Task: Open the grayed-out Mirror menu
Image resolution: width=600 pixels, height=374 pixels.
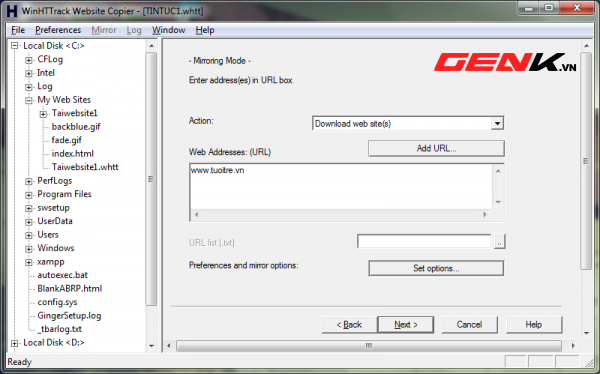Action: [x=104, y=30]
